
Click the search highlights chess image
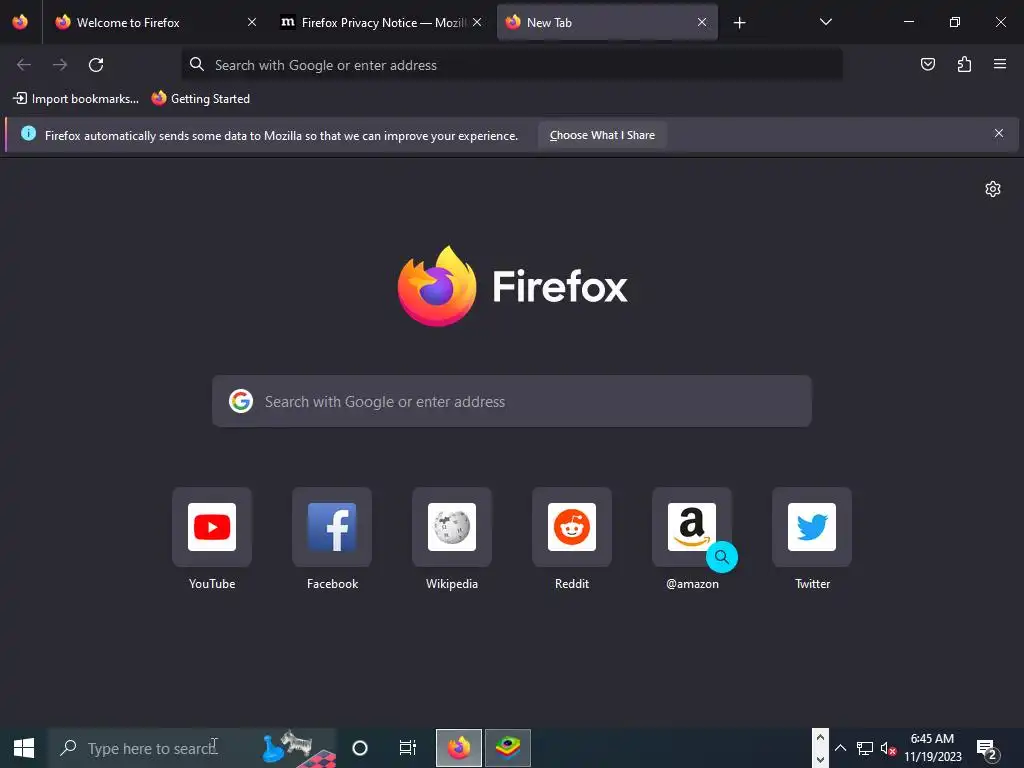(299, 748)
